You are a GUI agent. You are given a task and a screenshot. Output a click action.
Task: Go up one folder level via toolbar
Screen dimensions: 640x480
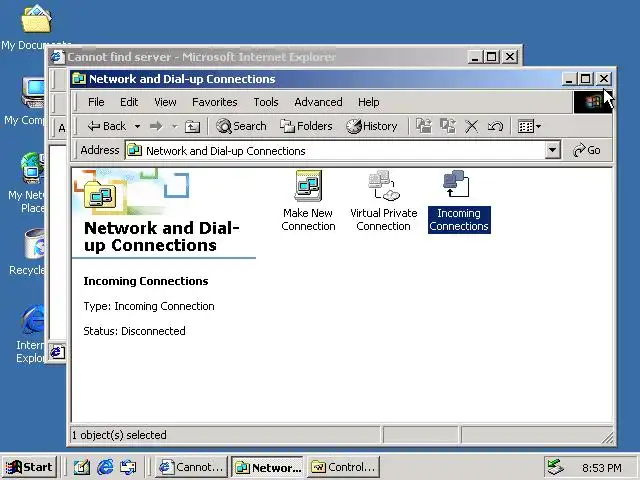pyautogui.click(x=192, y=127)
